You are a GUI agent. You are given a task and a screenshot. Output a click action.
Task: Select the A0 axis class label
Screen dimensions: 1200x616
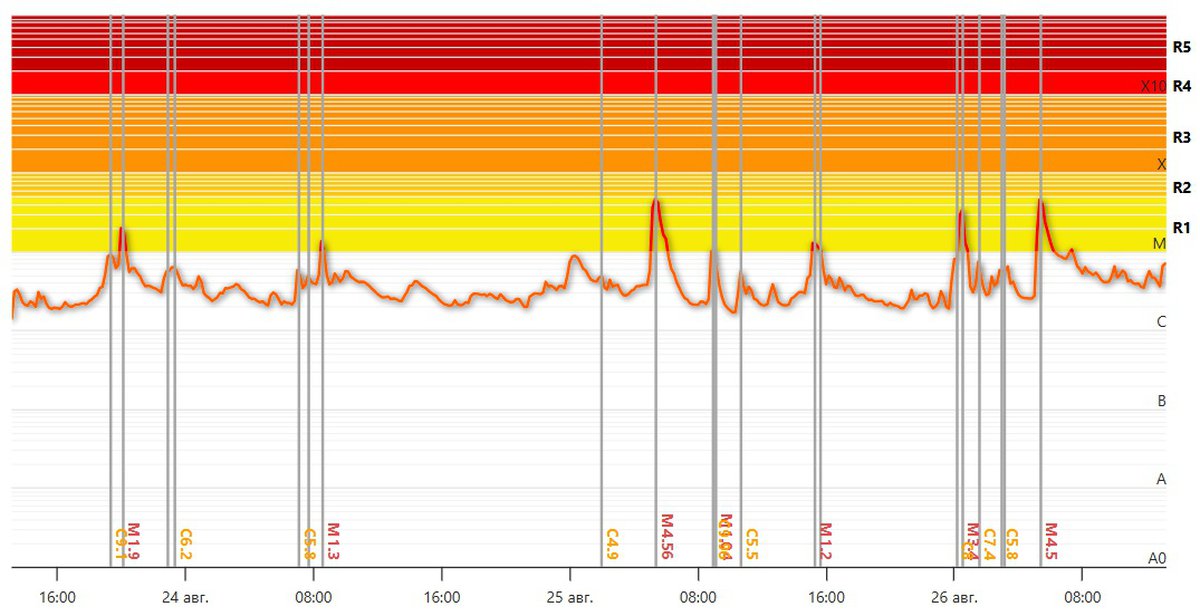(1157, 558)
